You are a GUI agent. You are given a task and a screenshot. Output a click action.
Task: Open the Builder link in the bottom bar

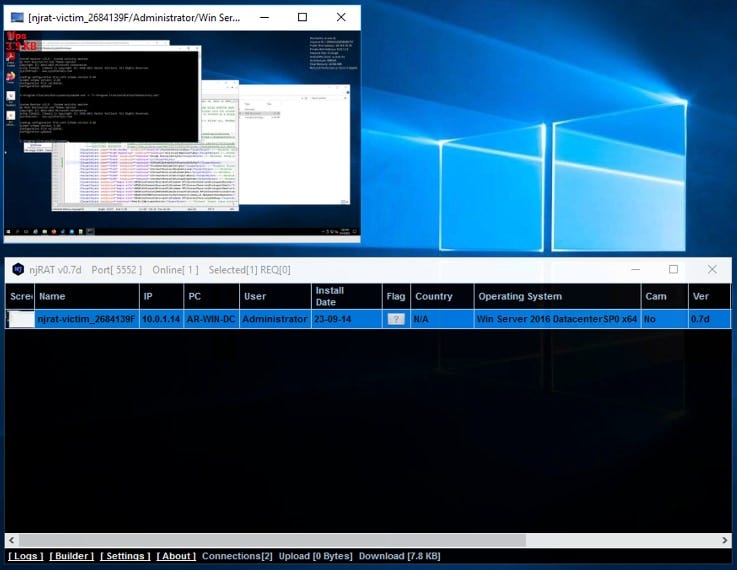73,556
